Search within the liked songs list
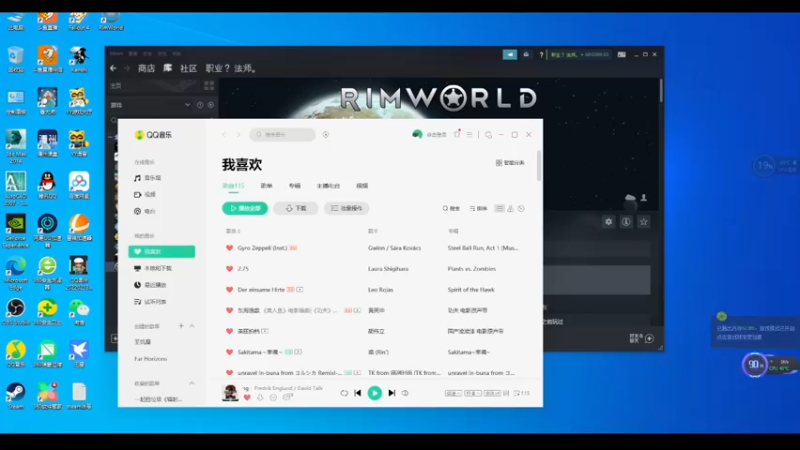The height and width of the screenshot is (450, 800). (451, 209)
